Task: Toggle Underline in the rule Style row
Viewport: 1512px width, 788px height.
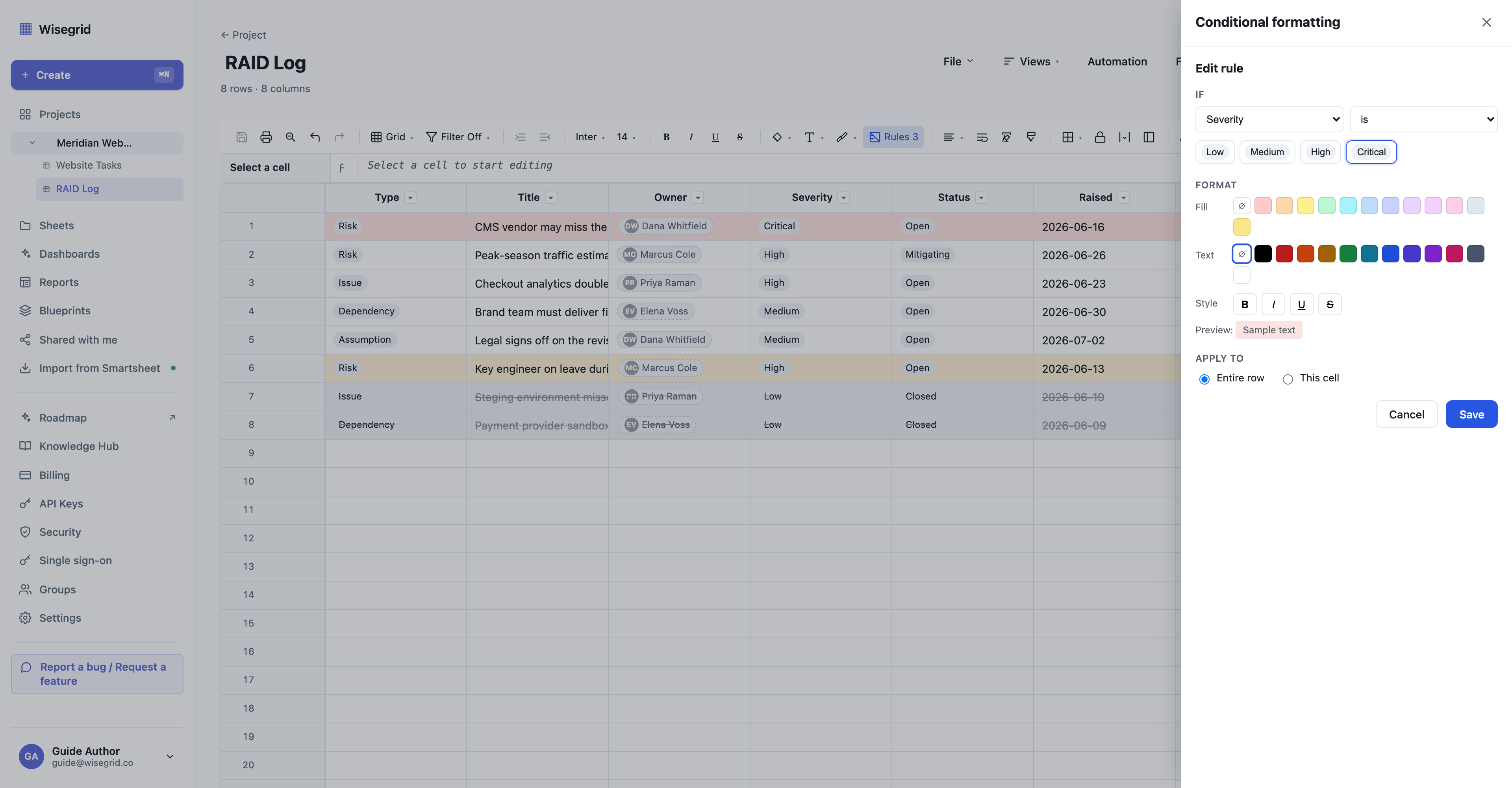Action: pos(1301,304)
